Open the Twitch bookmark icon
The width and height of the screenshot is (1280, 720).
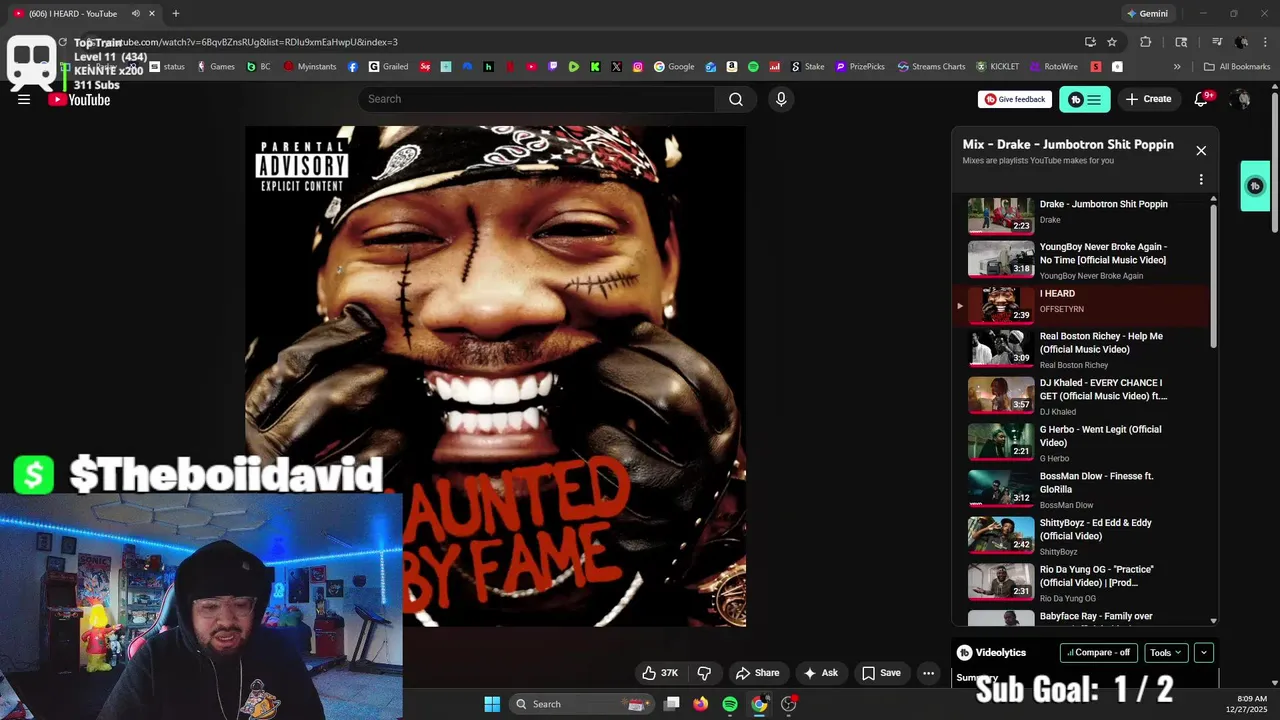(552, 67)
